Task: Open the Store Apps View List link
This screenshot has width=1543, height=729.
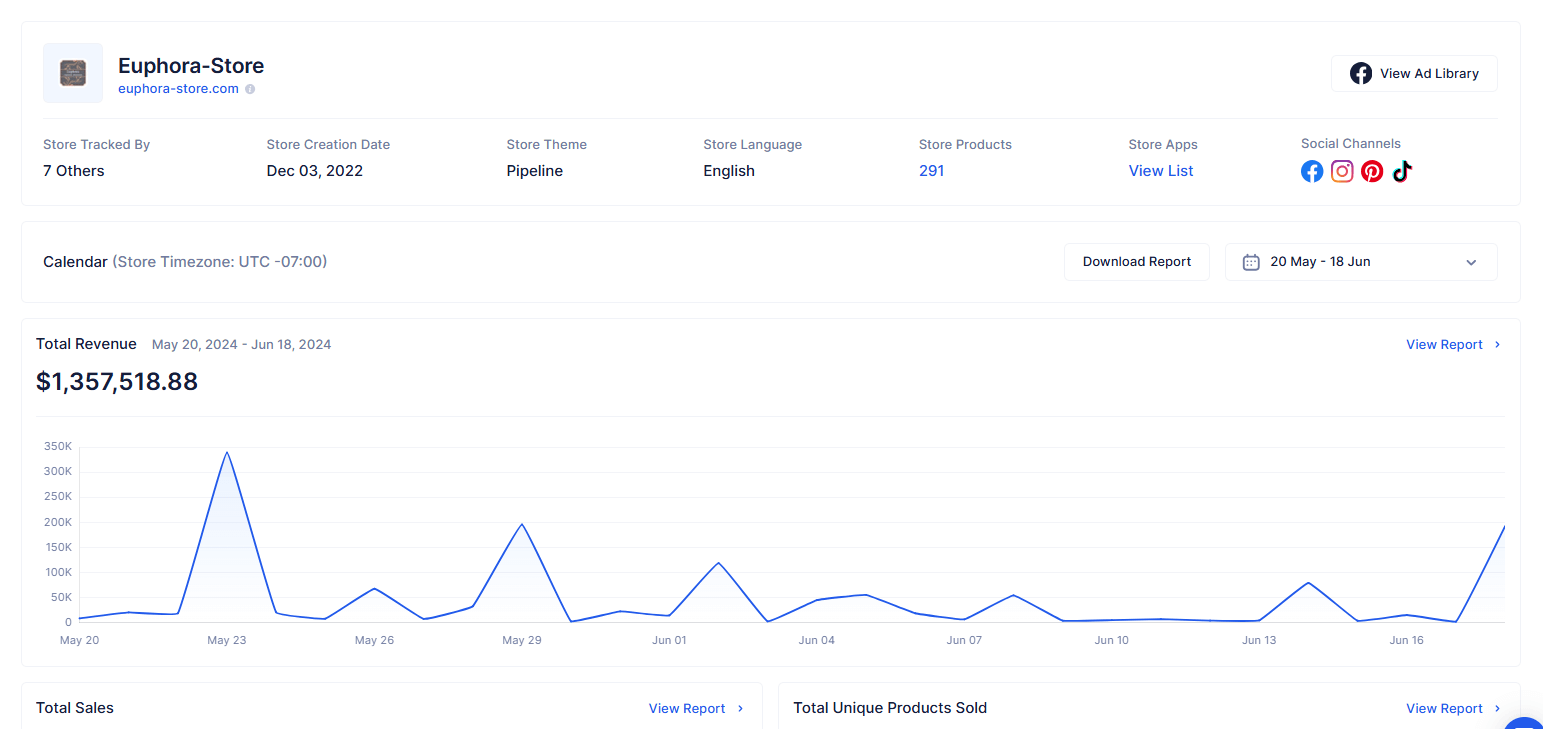Action: (x=1160, y=171)
